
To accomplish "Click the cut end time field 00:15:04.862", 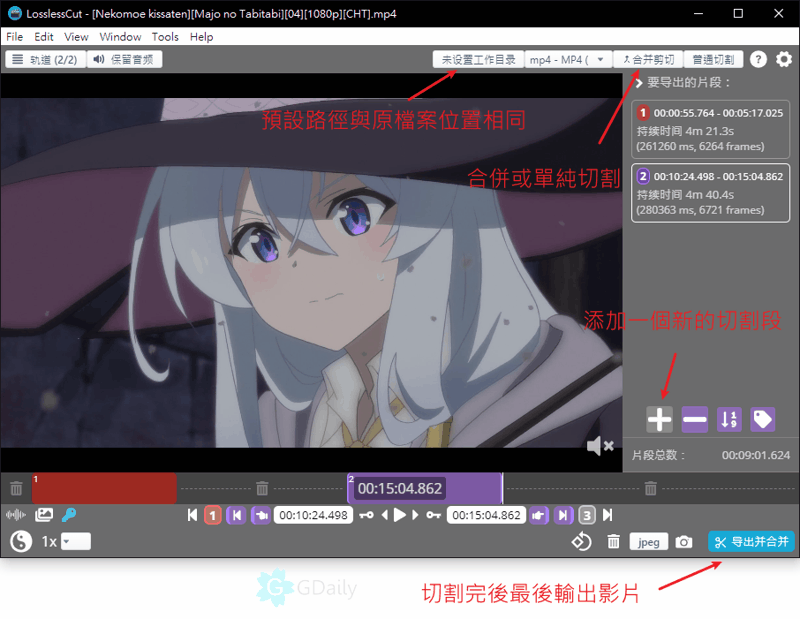I will point(486,515).
